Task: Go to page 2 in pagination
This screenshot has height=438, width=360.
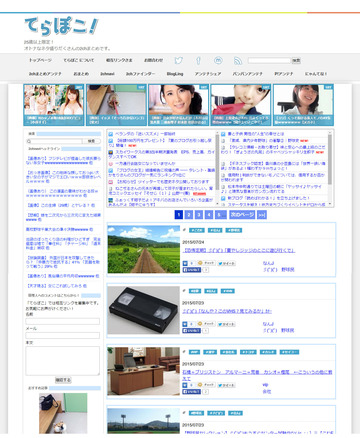Action: pos(189,215)
